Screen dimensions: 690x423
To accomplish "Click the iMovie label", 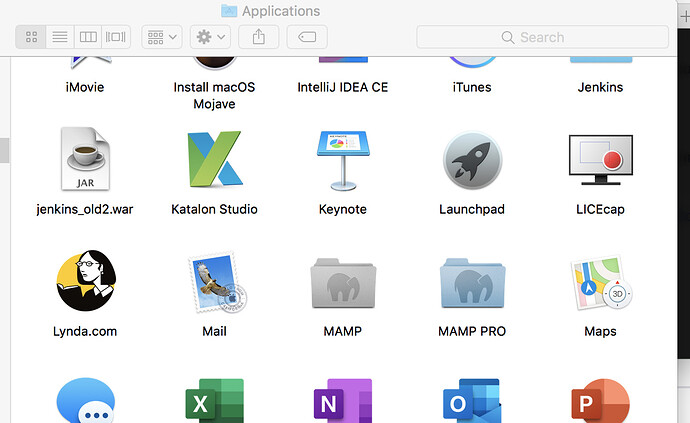I will point(85,87).
